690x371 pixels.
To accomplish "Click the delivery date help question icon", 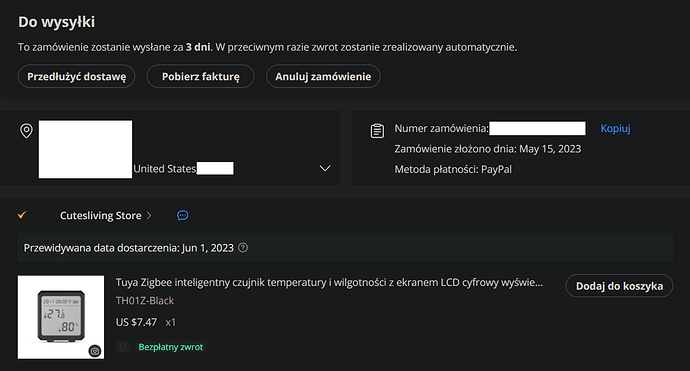I will click(243, 248).
